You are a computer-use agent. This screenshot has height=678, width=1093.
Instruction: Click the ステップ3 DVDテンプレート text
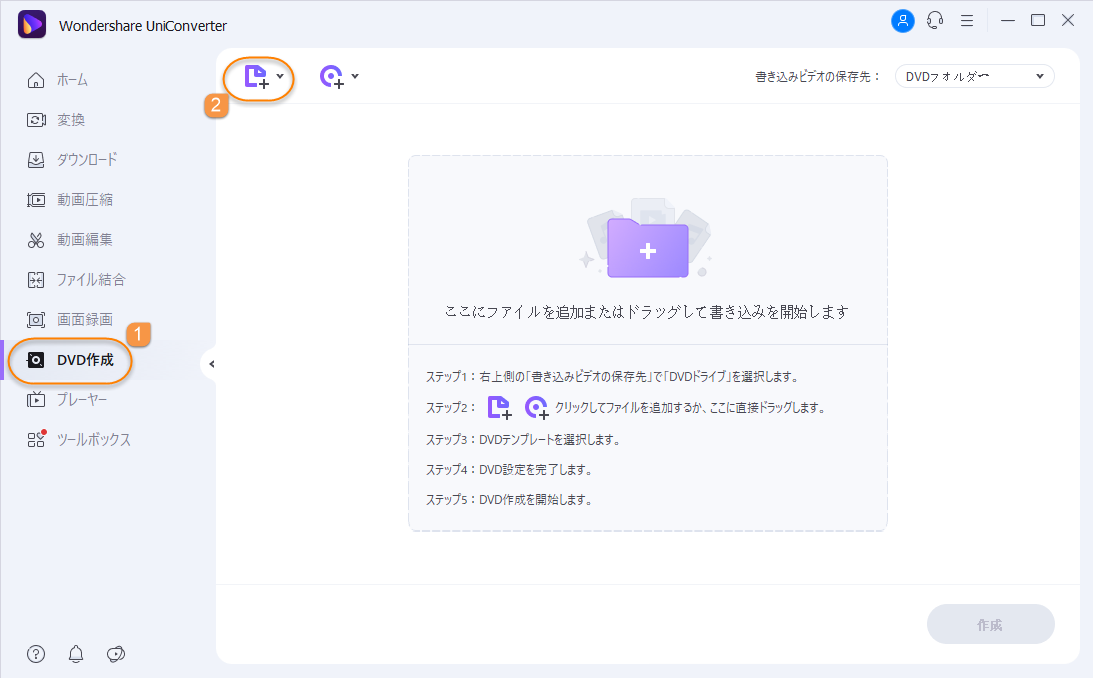click(523, 440)
